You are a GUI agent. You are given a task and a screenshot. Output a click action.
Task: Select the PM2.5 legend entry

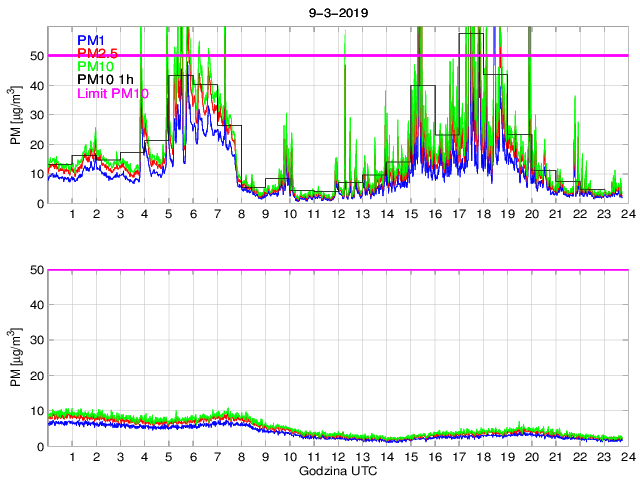99,53
